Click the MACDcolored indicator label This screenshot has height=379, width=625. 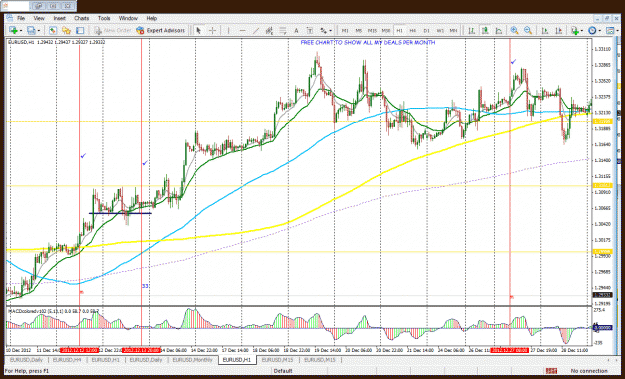(x=53, y=311)
